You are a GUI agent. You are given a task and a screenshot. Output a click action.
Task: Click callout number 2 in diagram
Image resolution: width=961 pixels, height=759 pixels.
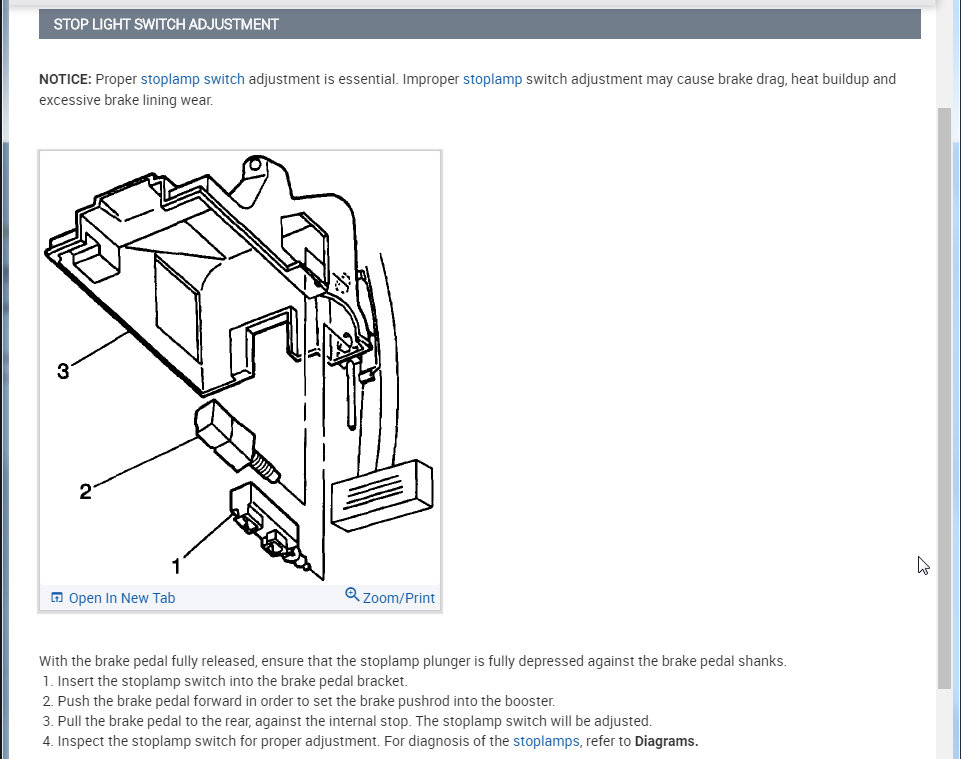(85, 491)
